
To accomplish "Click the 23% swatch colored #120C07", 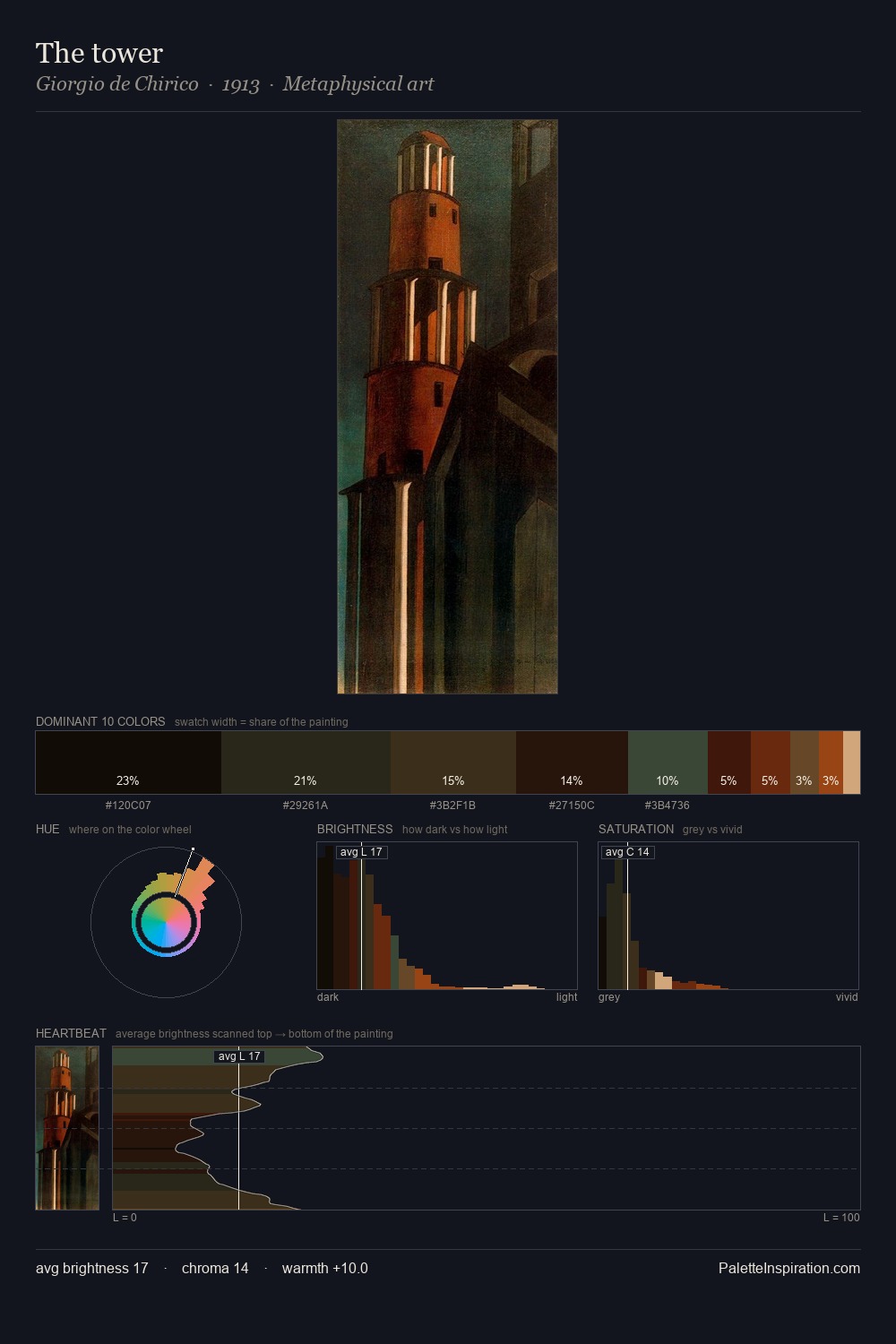I will 128,762.
